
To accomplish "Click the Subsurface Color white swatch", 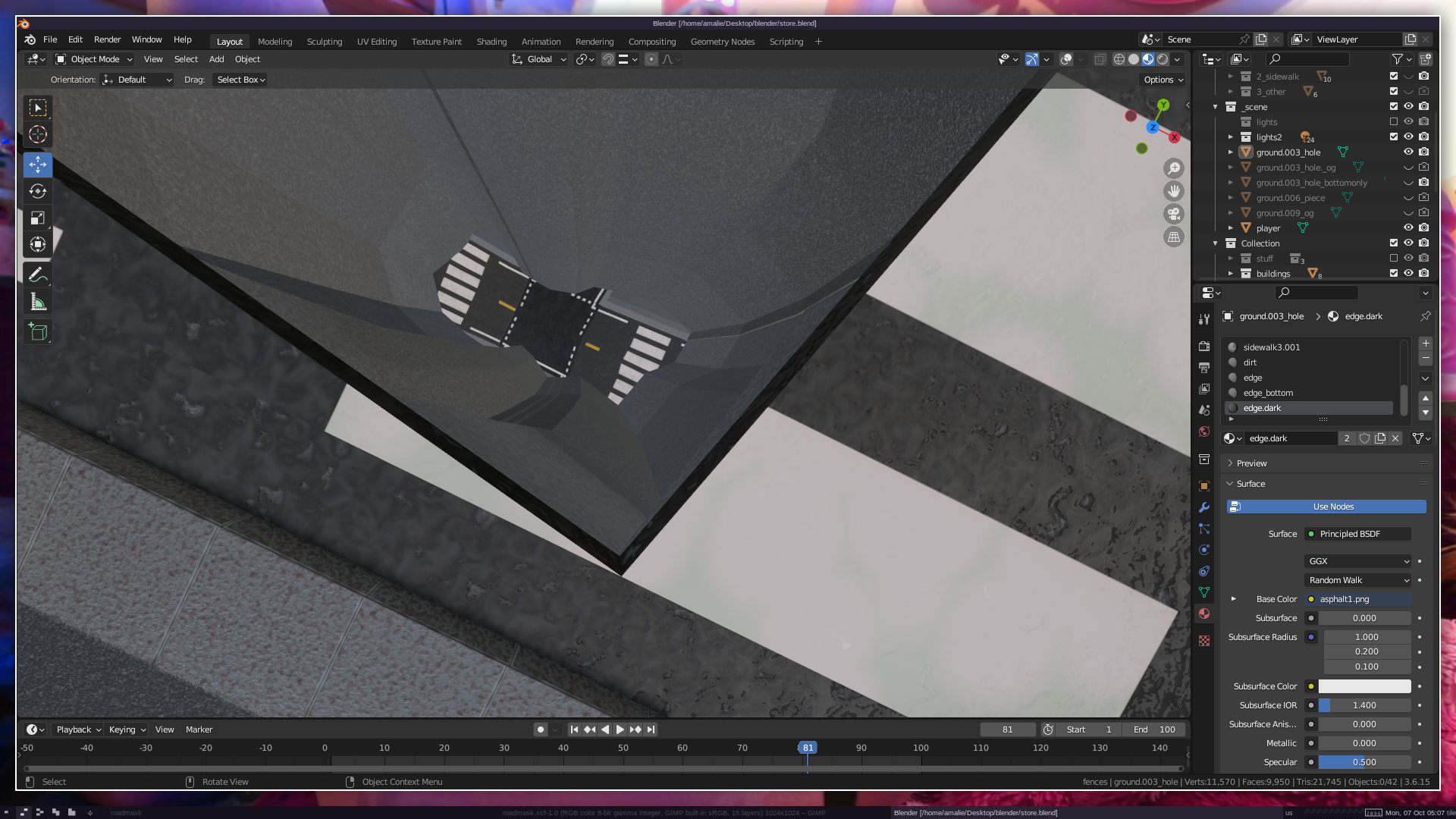I will click(1364, 686).
